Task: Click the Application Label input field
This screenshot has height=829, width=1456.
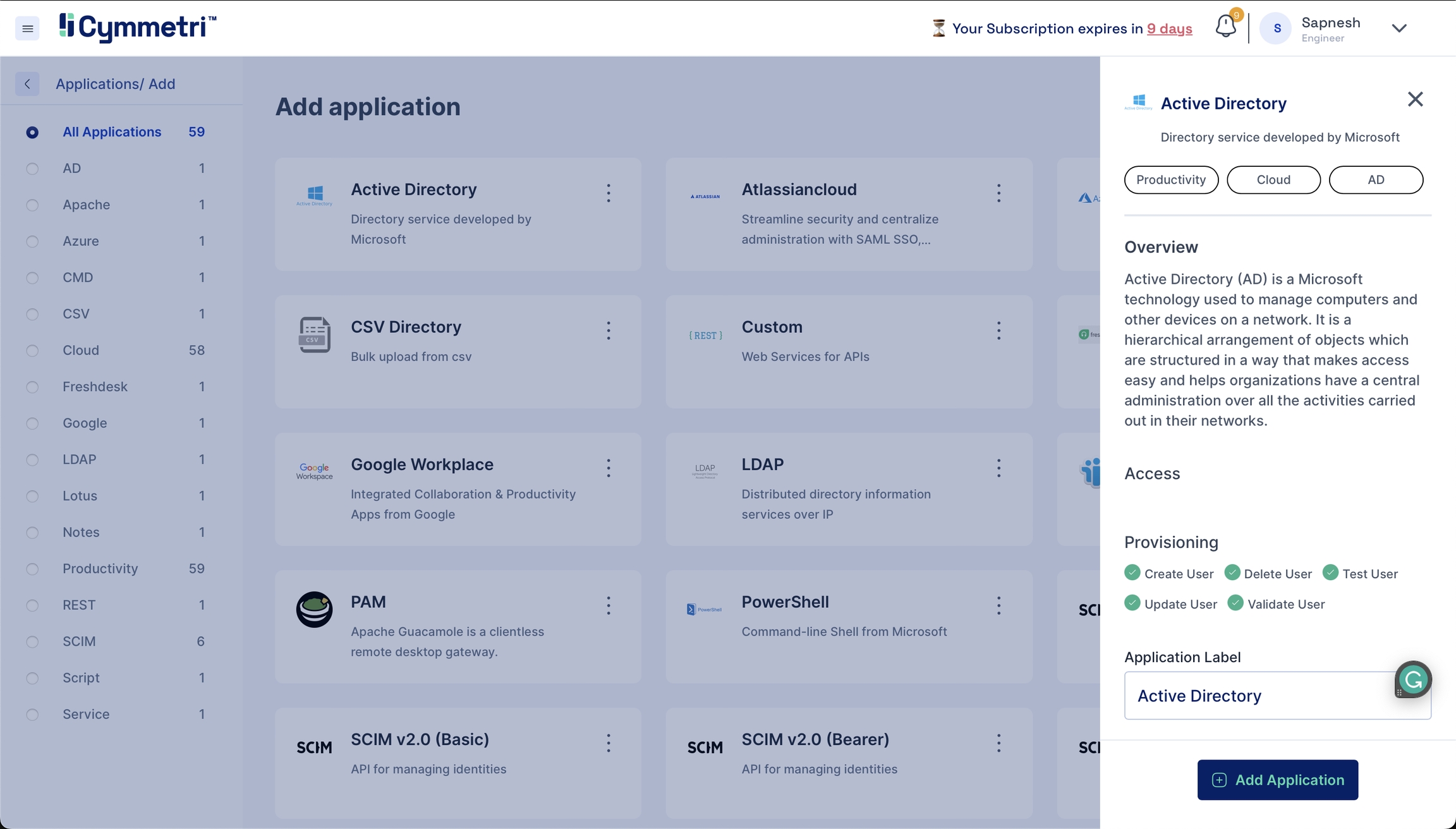Action: (x=1258, y=696)
